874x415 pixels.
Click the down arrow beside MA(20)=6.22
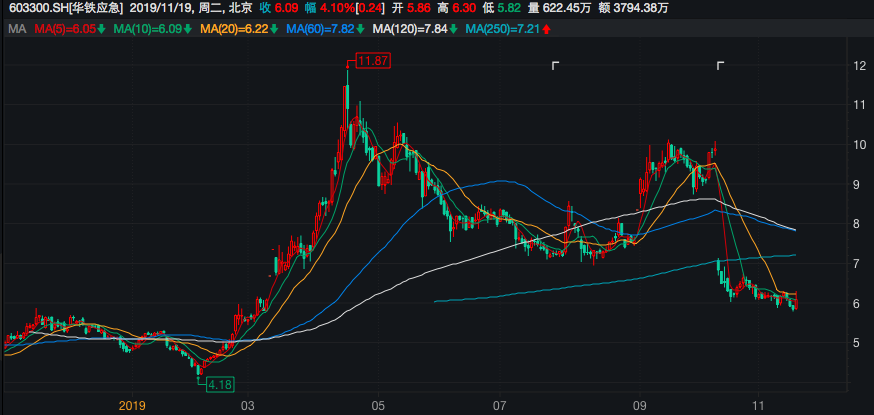tap(275, 28)
